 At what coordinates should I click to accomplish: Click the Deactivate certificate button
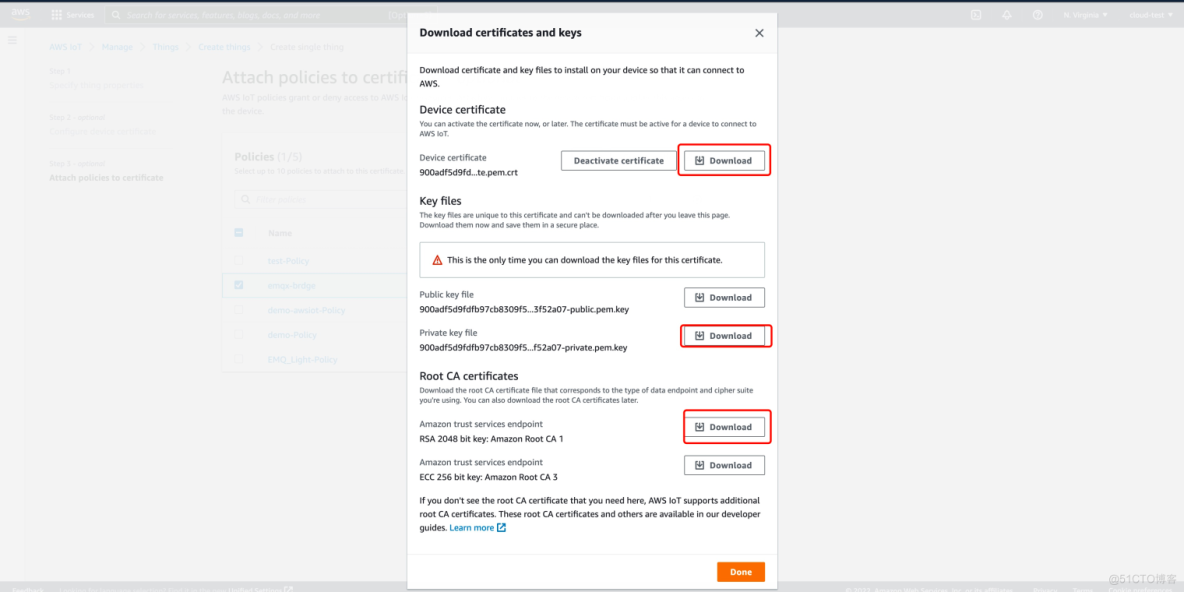618,160
